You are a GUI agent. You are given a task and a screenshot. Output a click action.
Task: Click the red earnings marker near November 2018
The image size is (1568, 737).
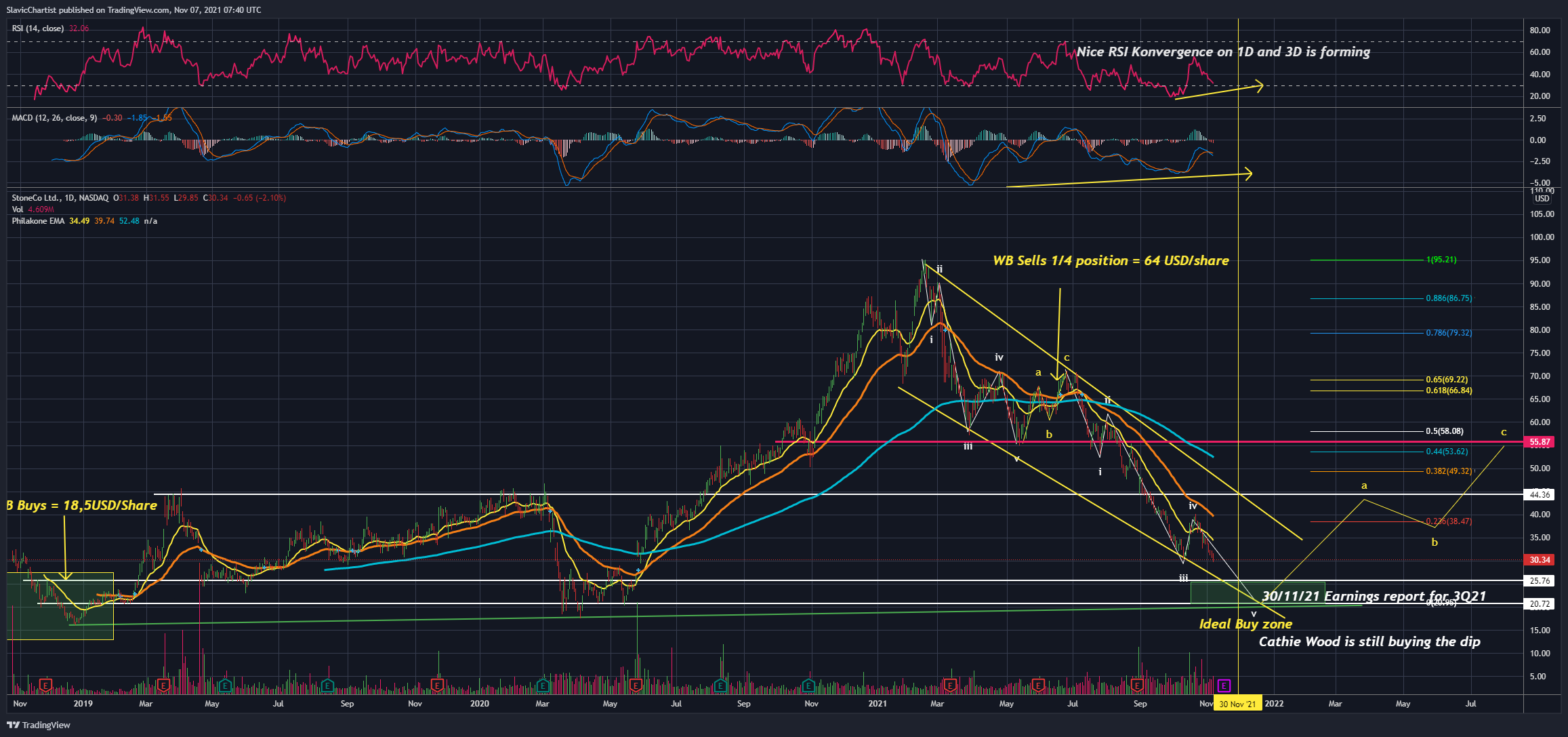click(45, 685)
